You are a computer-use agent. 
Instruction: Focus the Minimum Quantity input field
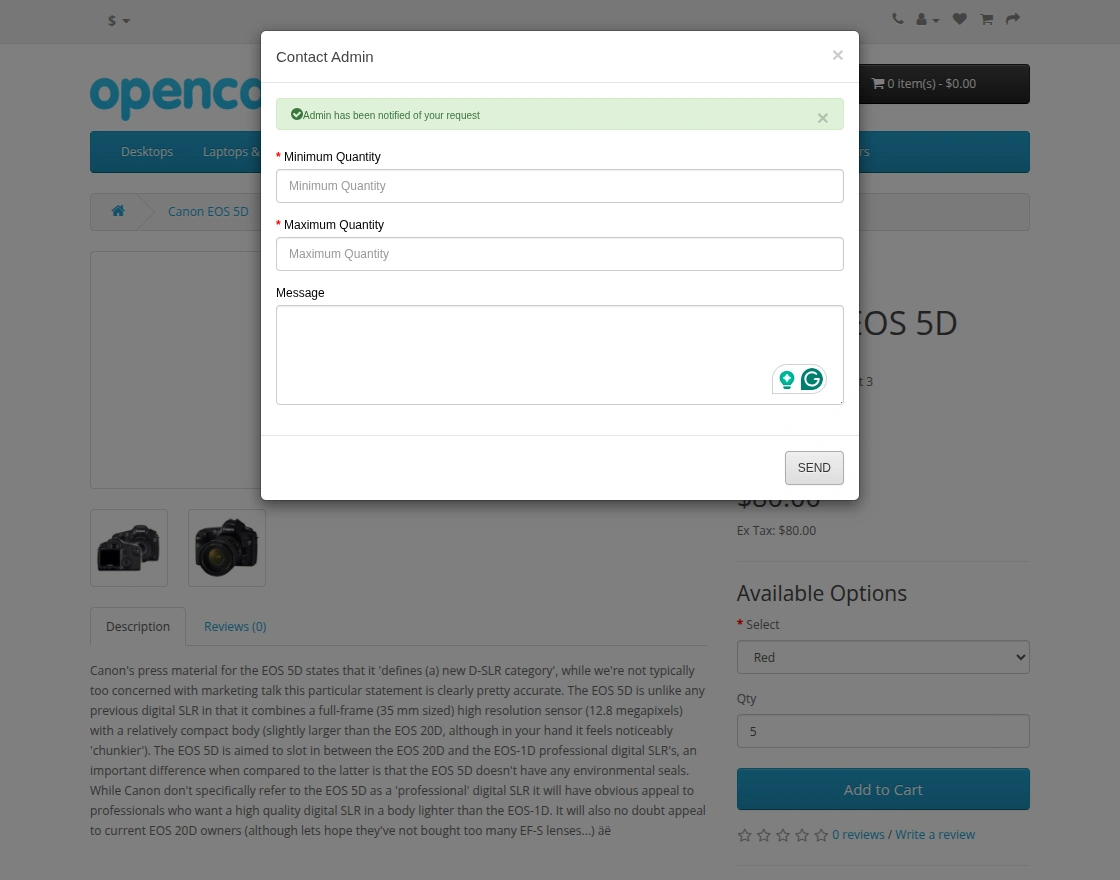click(559, 186)
